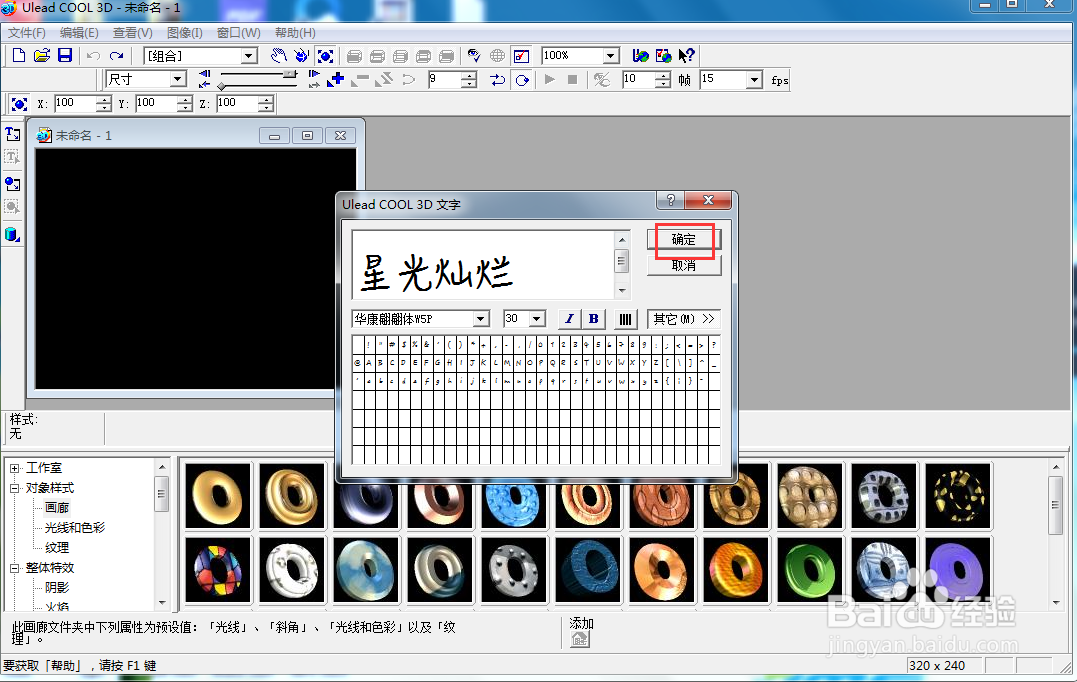1077x682 pixels.
Task: Click the text input scrollbar in dialog
Action: pos(622,264)
